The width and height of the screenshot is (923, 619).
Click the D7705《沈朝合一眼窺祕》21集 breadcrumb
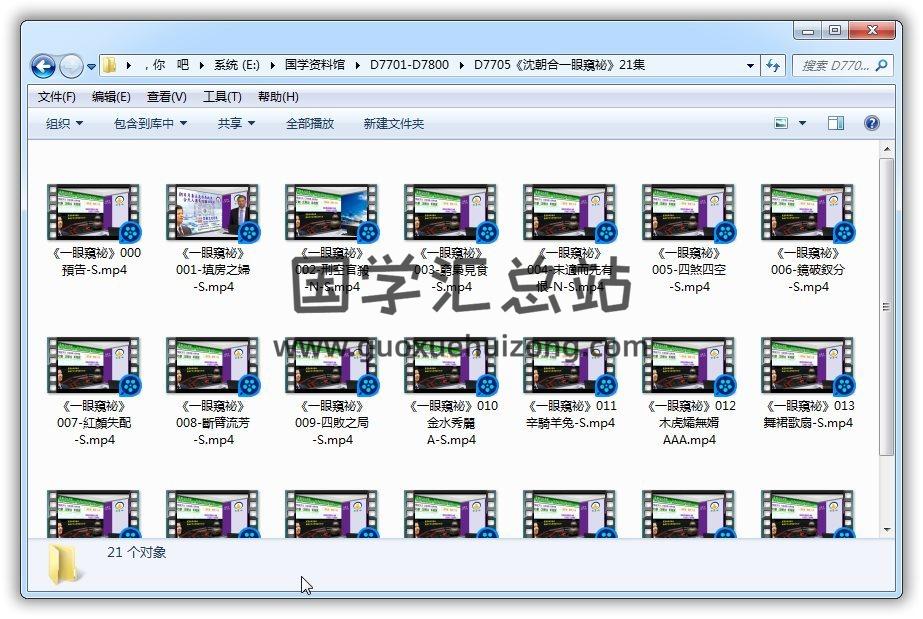(x=559, y=65)
